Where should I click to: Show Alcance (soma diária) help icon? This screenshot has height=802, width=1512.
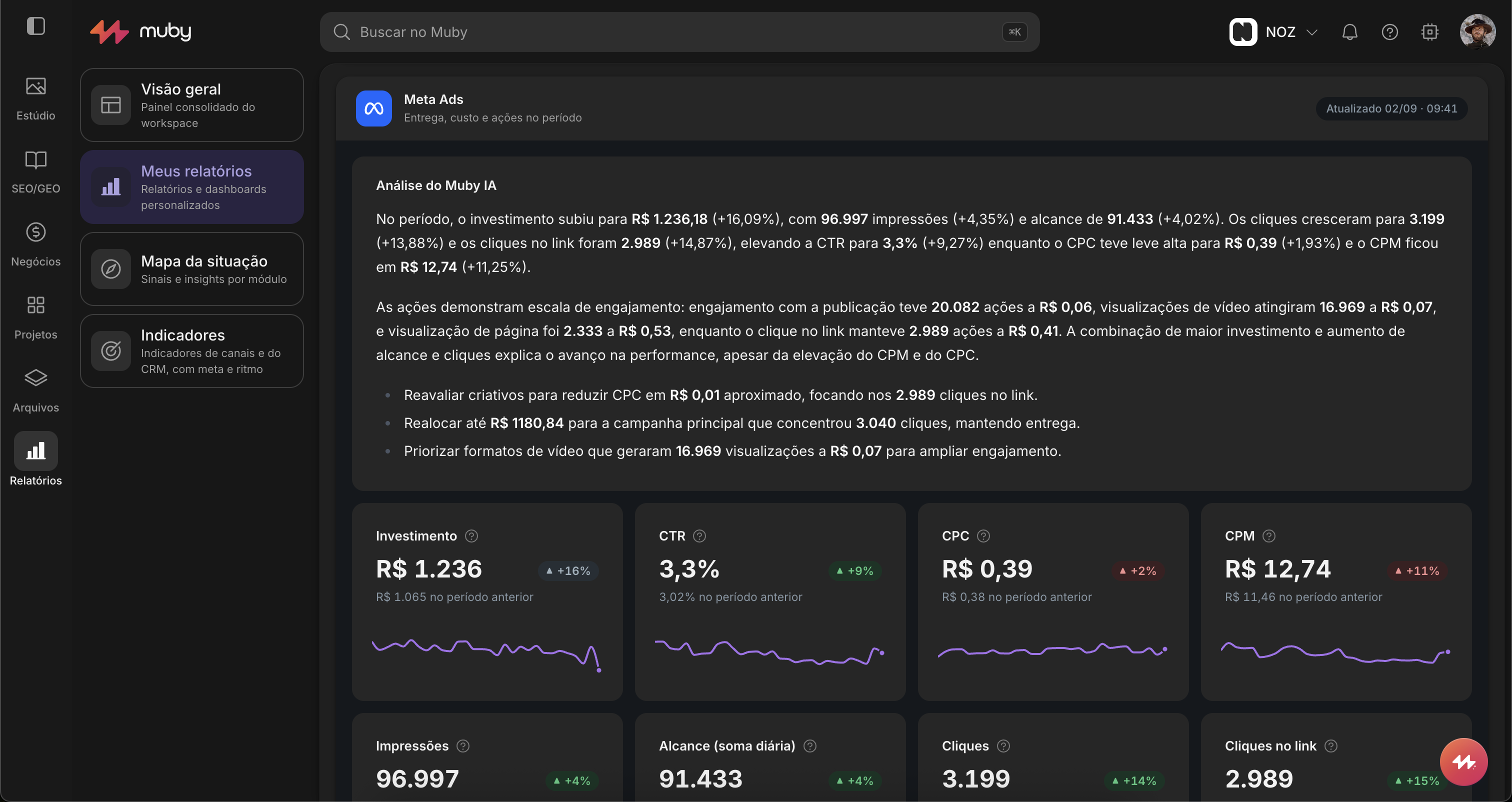coord(810,746)
